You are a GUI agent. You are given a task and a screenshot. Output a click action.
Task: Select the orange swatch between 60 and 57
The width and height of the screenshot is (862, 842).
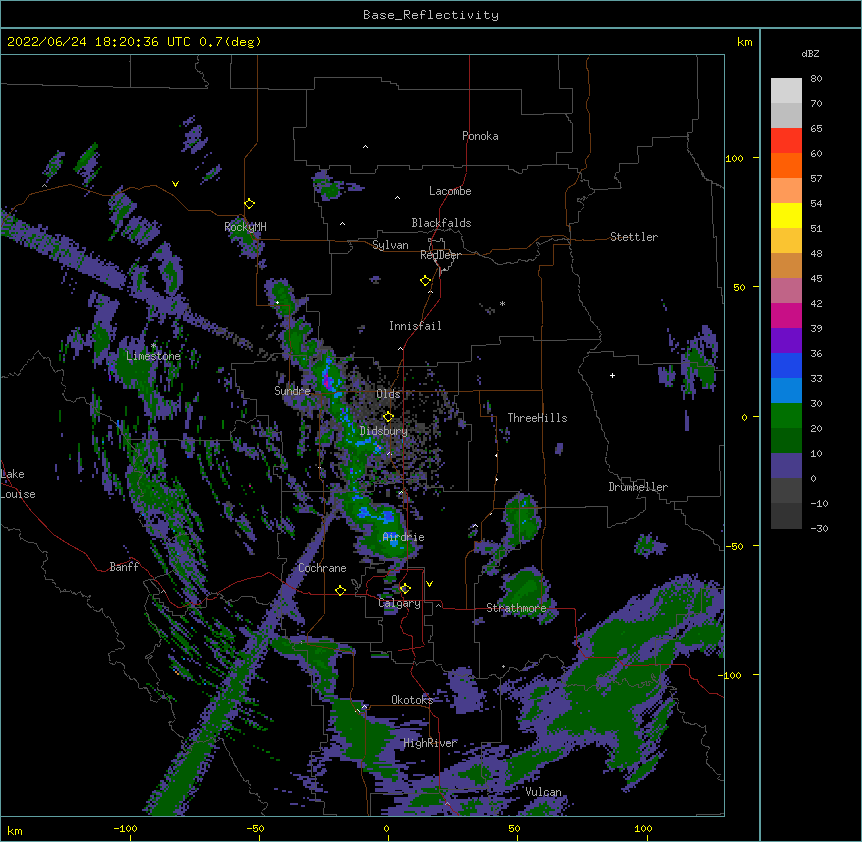point(786,165)
